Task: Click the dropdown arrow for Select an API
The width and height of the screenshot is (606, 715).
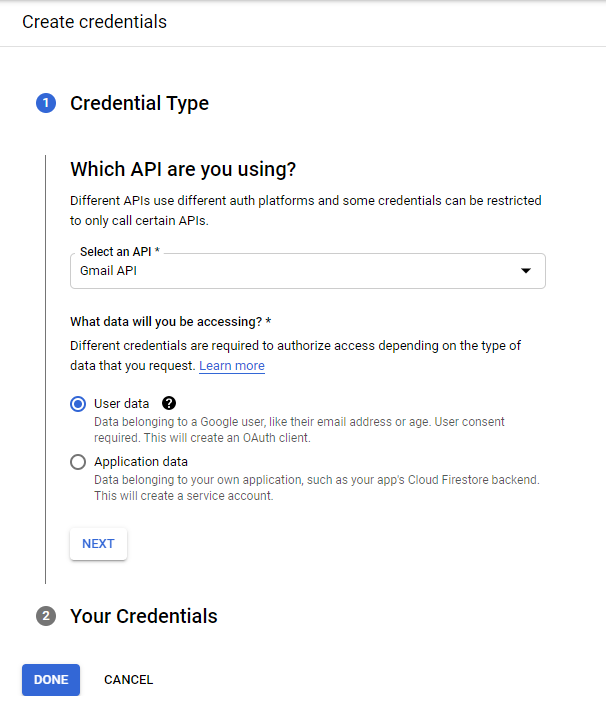Action: (x=526, y=271)
